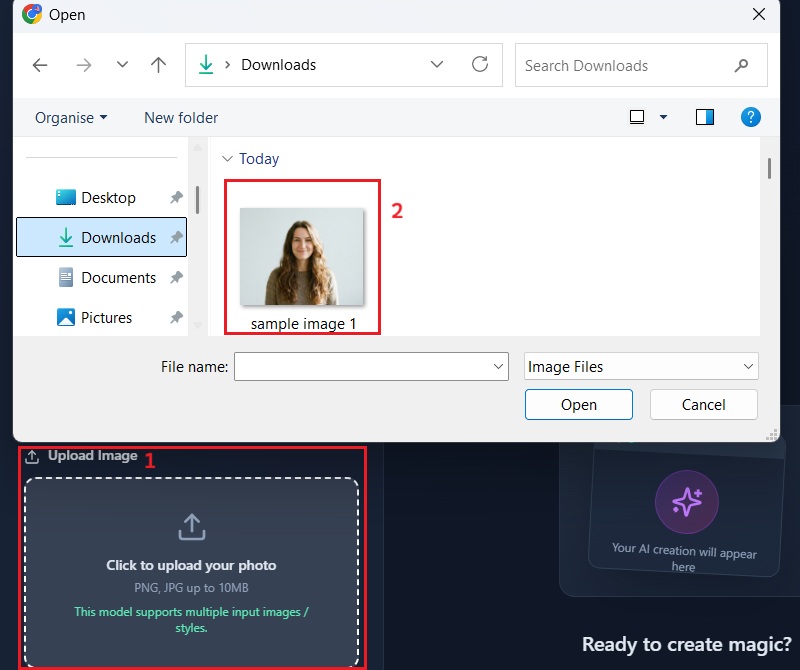Collapse the Today group

(x=228, y=159)
